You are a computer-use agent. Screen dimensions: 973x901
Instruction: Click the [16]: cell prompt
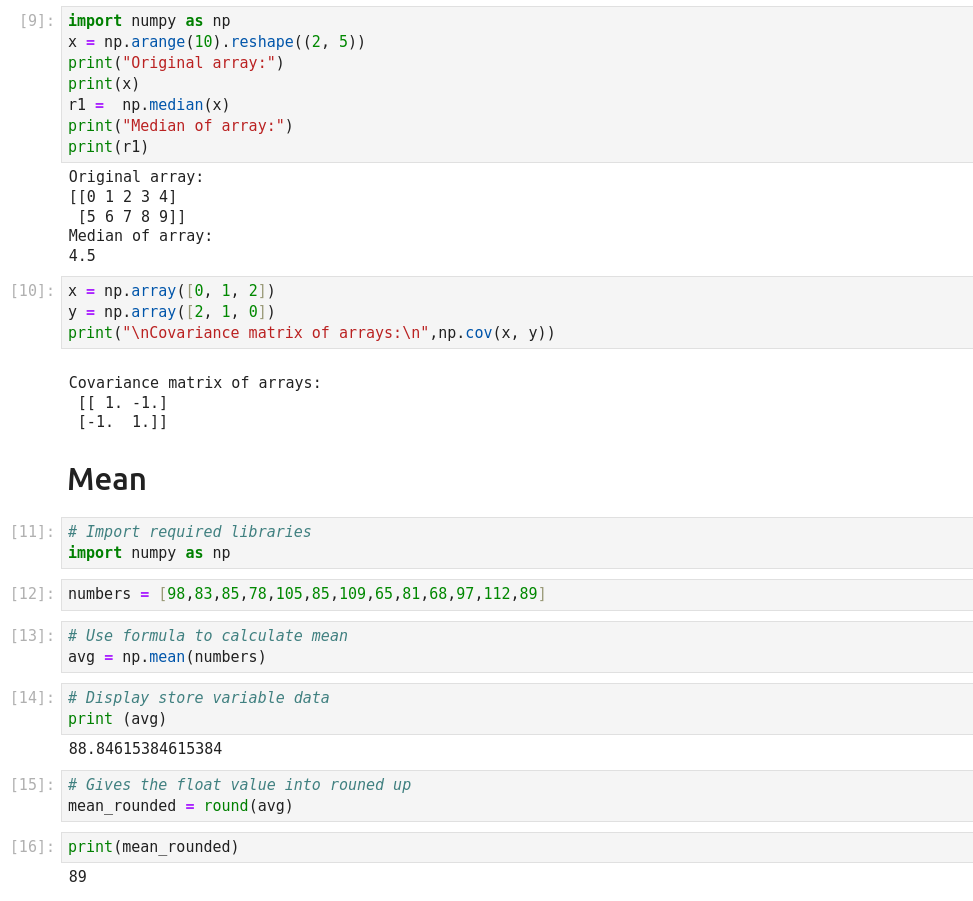[x=32, y=847]
